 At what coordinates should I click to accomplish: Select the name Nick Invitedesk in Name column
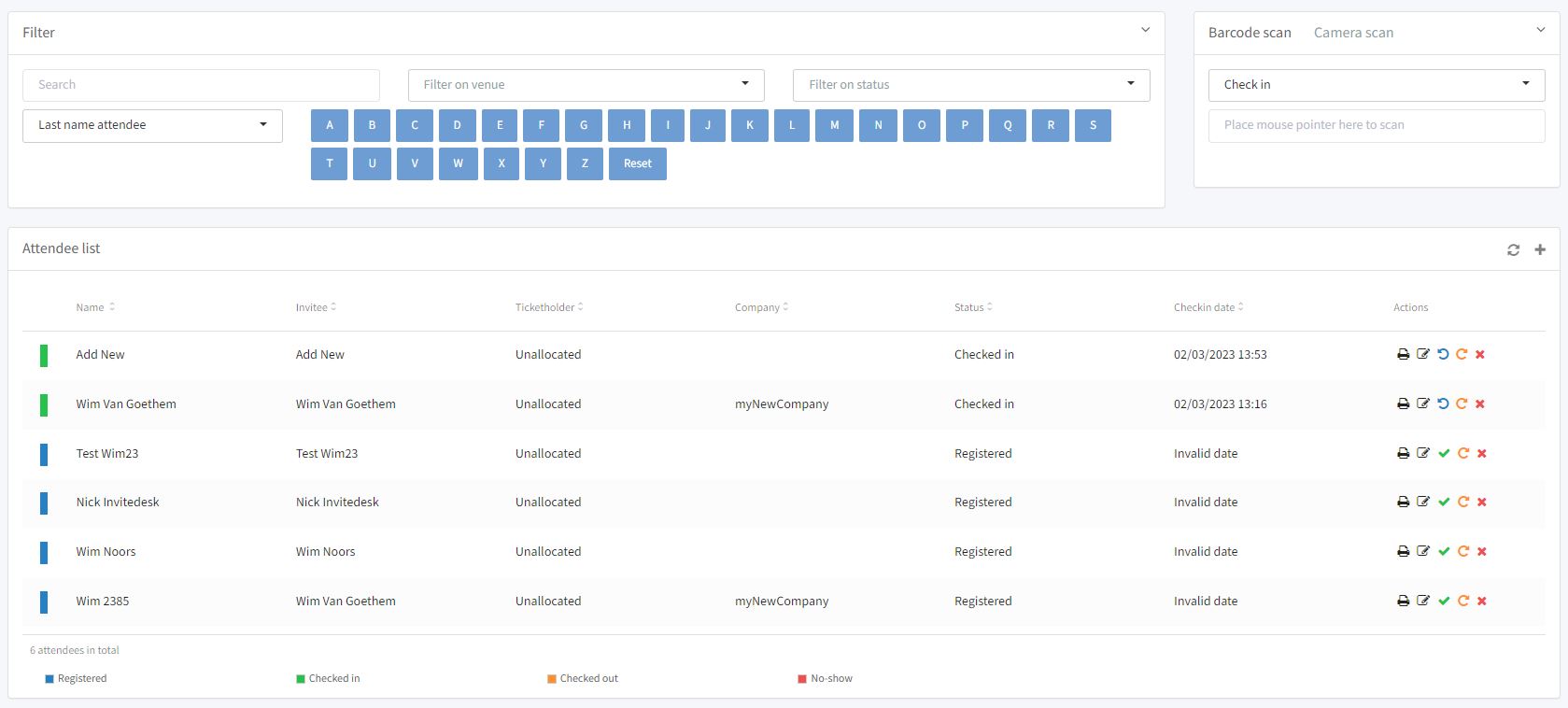pyautogui.click(x=118, y=503)
